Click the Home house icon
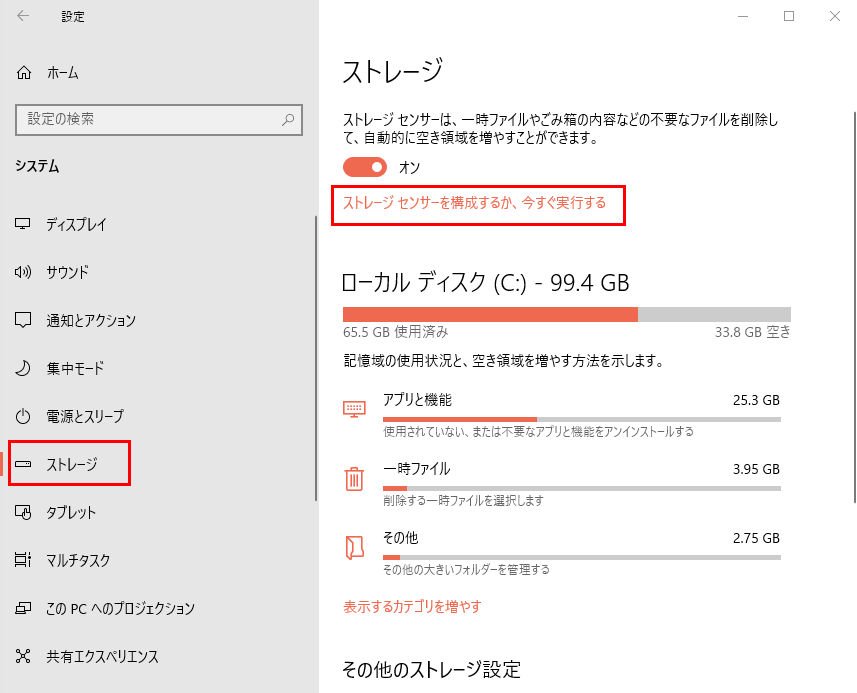The width and height of the screenshot is (857, 693). 24,73
